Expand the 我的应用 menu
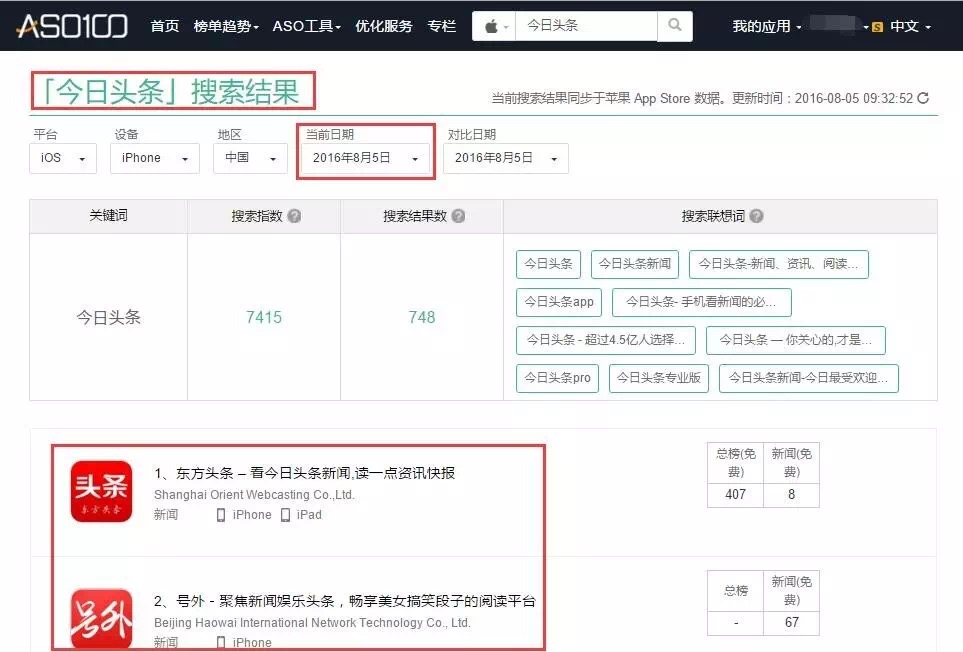The width and height of the screenshot is (963, 652). coord(766,26)
